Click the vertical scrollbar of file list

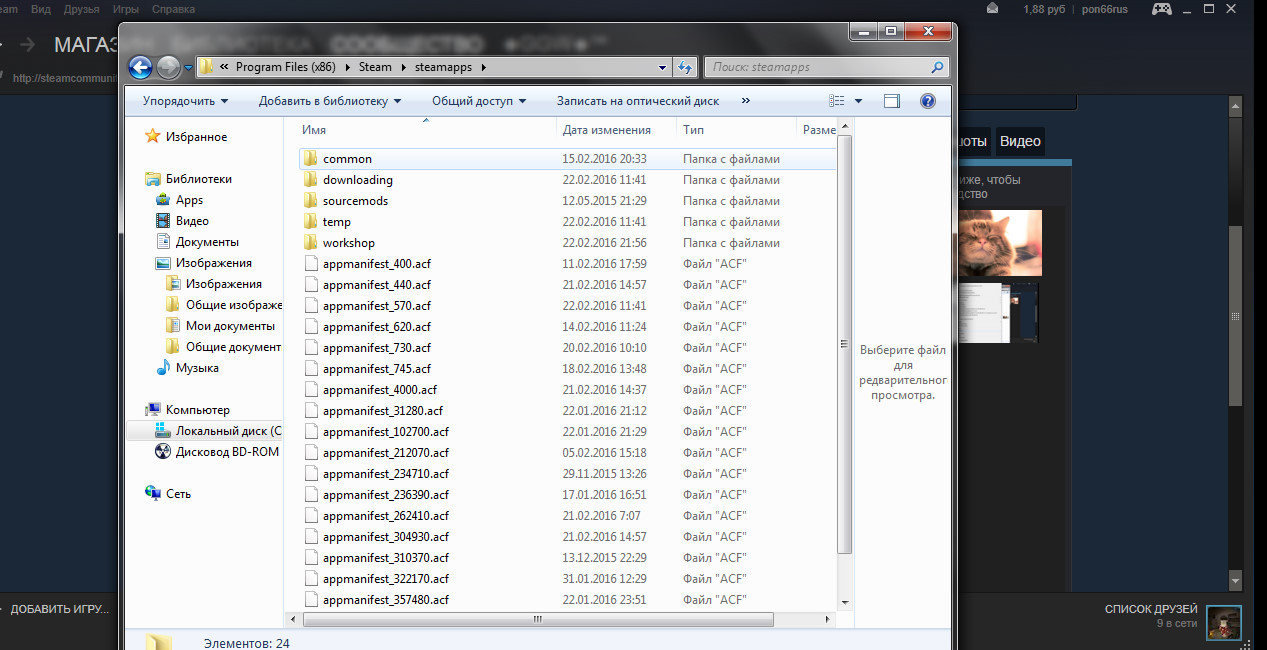[x=844, y=344]
